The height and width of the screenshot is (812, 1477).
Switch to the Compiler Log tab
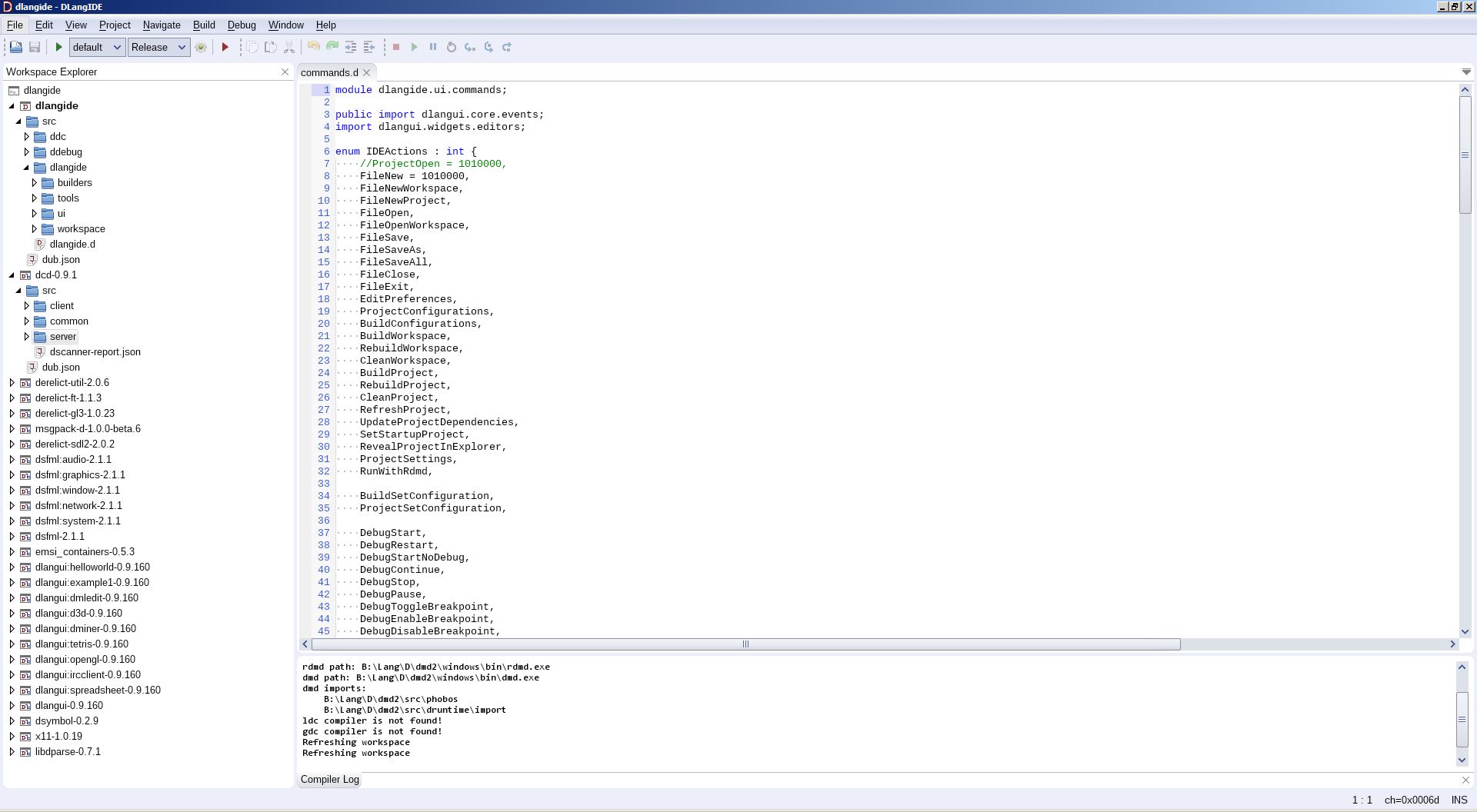coord(330,779)
